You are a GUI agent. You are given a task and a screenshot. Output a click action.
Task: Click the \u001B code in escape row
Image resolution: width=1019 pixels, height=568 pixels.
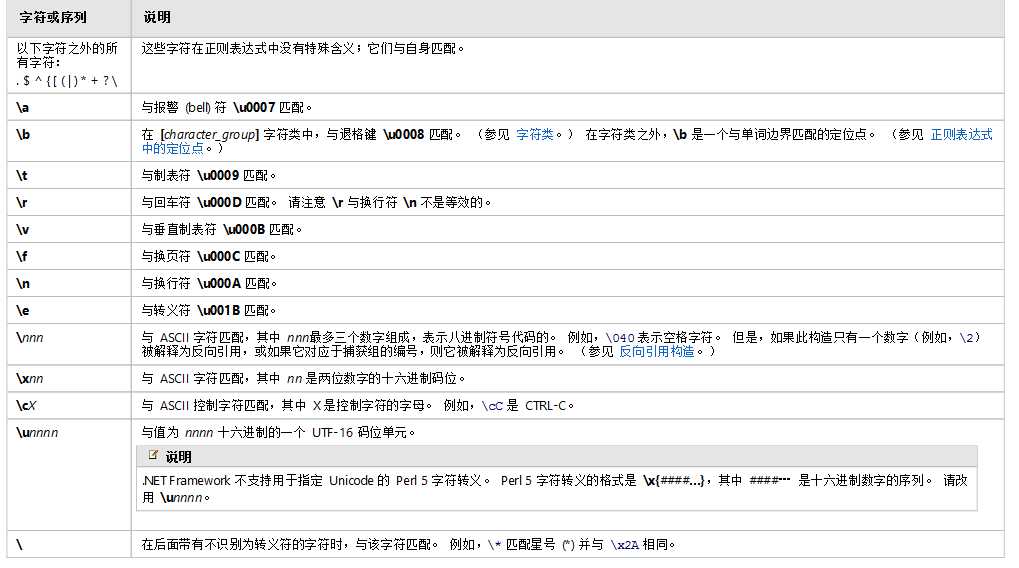point(218,311)
